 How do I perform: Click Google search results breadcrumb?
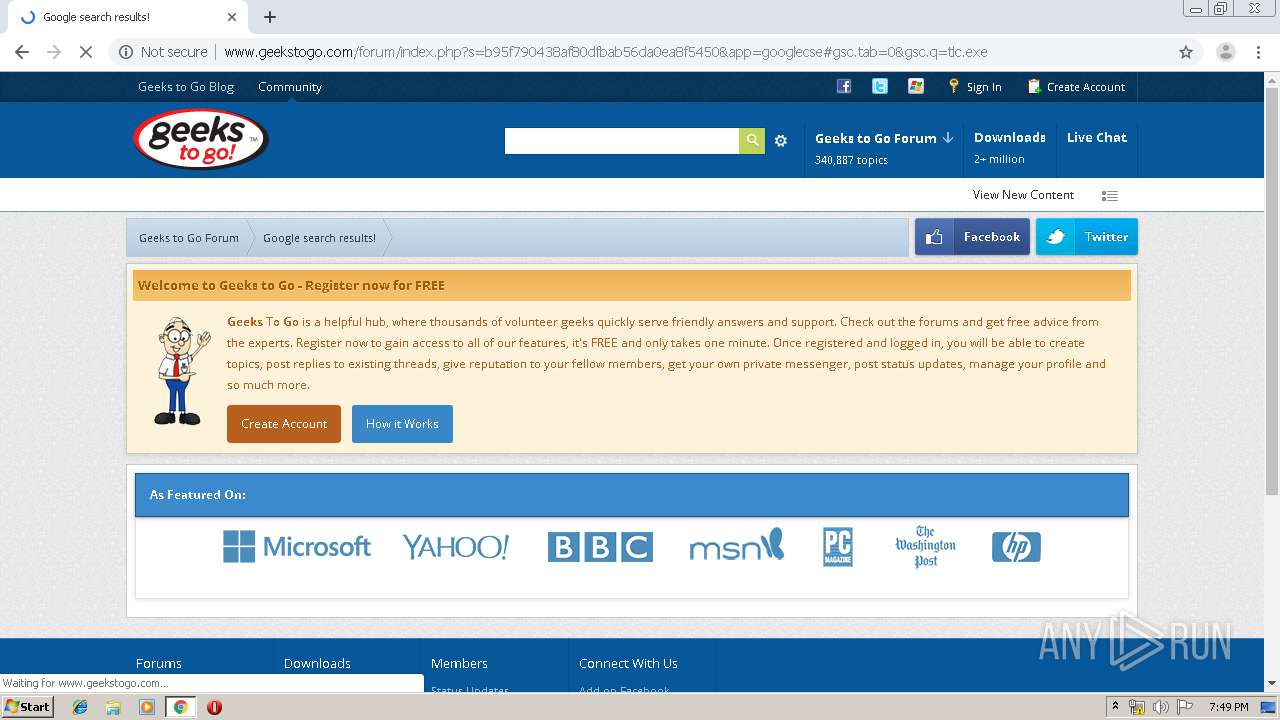(319, 238)
